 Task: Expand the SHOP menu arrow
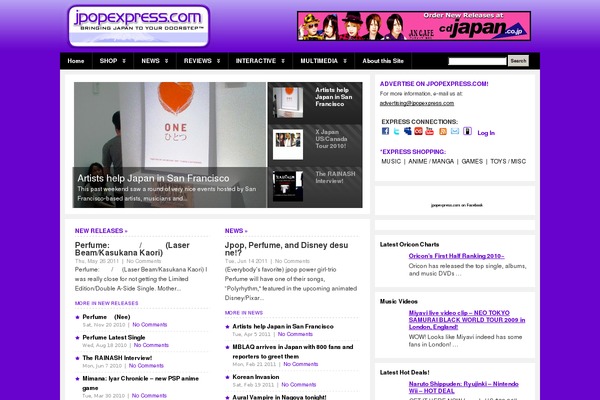(124, 61)
